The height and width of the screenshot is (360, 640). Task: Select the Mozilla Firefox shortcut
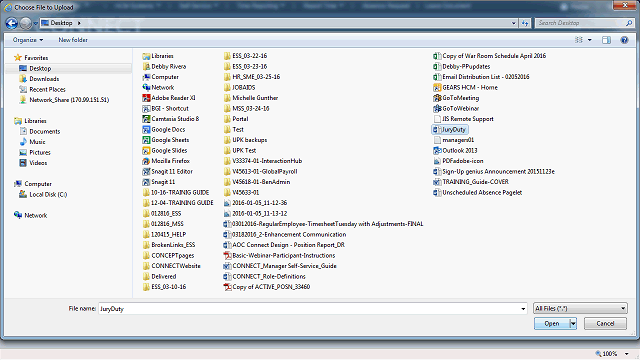tap(166, 161)
